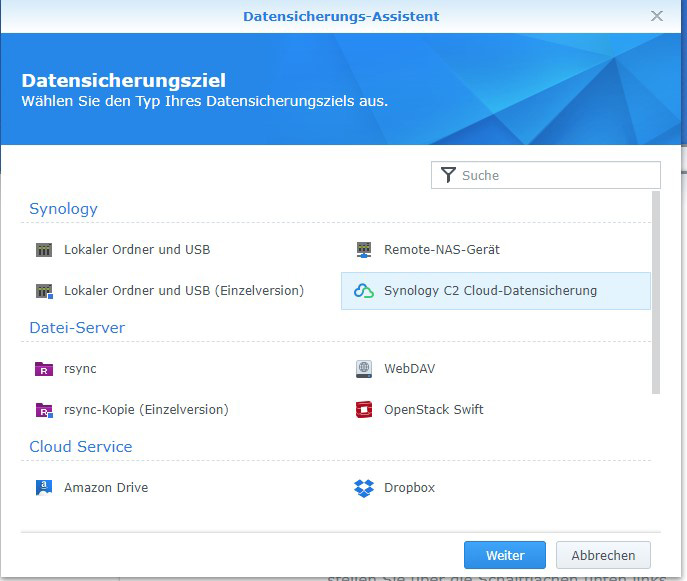Select Synology C2 Cloud-Datensicherung label
Viewport: 687px width, 581px height.
pyautogui.click(x=490, y=291)
